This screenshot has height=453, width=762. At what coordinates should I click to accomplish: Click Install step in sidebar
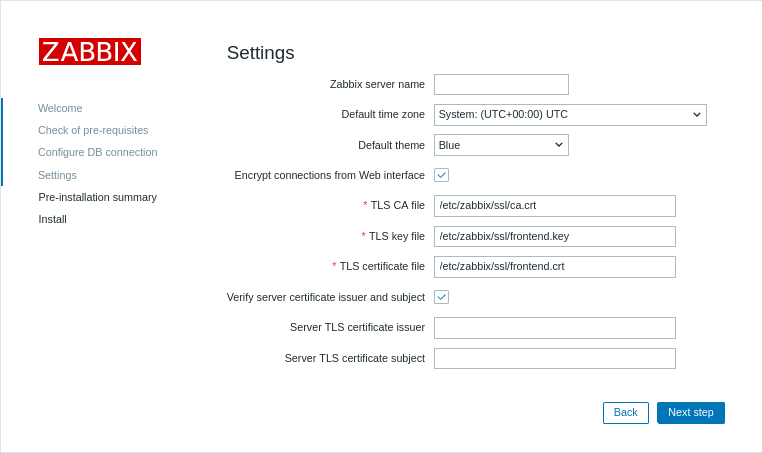[x=52, y=219]
